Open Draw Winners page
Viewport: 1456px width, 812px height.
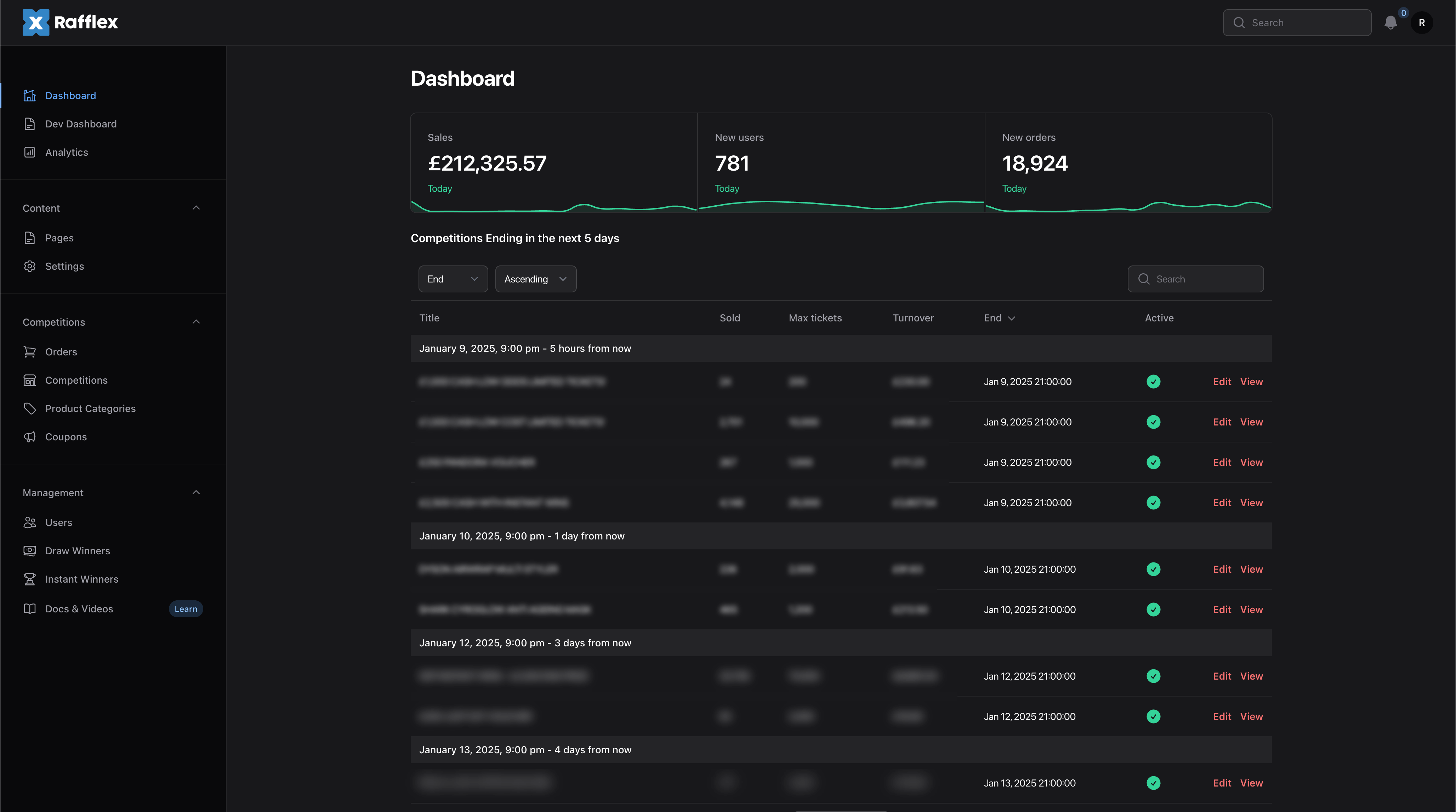coord(78,551)
